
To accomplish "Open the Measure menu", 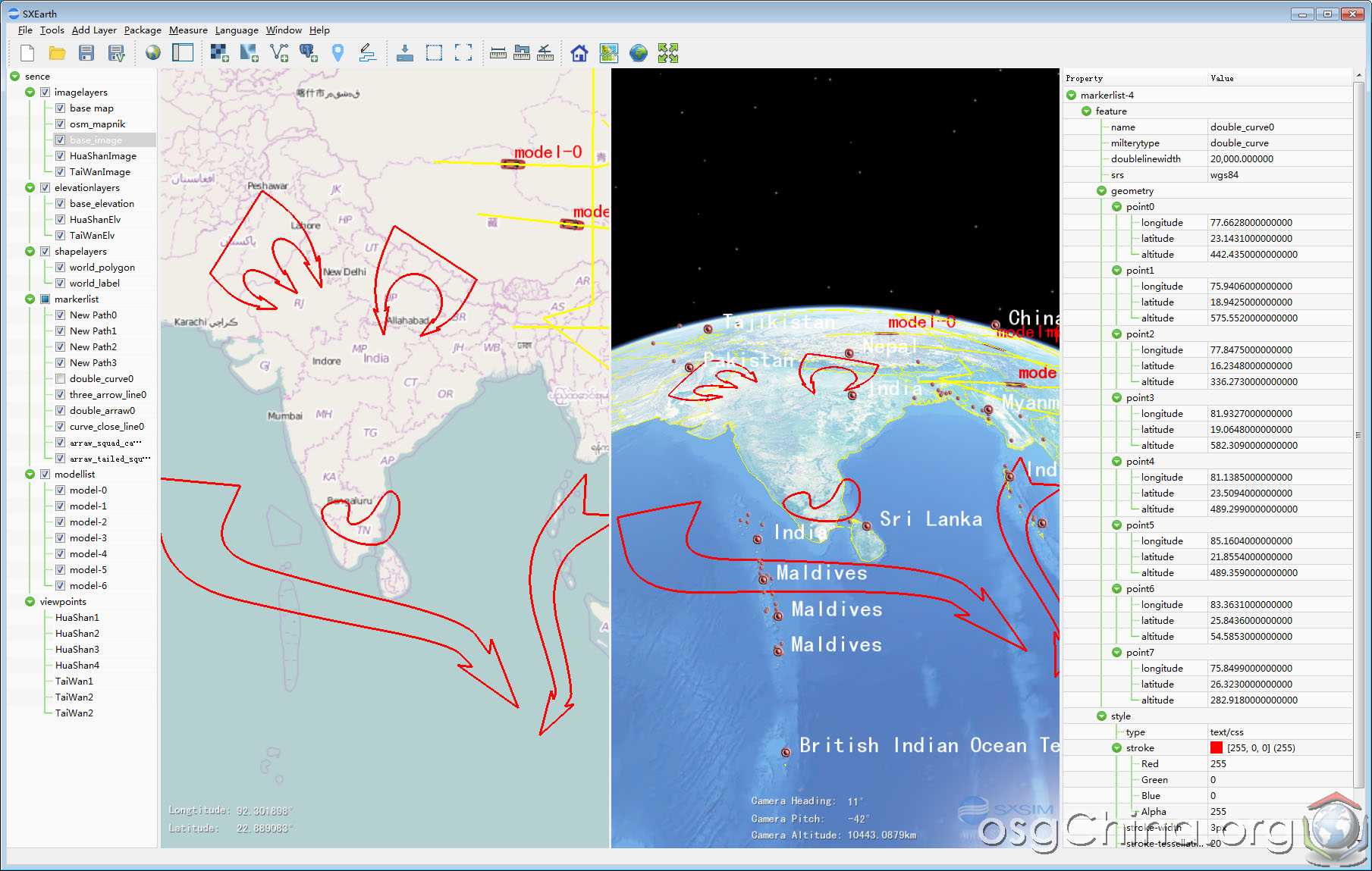I will pyautogui.click(x=188, y=30).
